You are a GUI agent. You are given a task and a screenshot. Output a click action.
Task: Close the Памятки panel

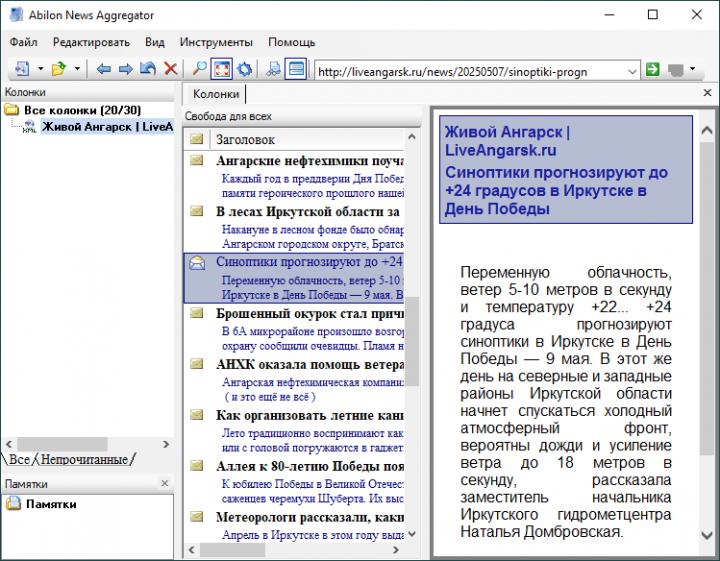tap(165, 483)
